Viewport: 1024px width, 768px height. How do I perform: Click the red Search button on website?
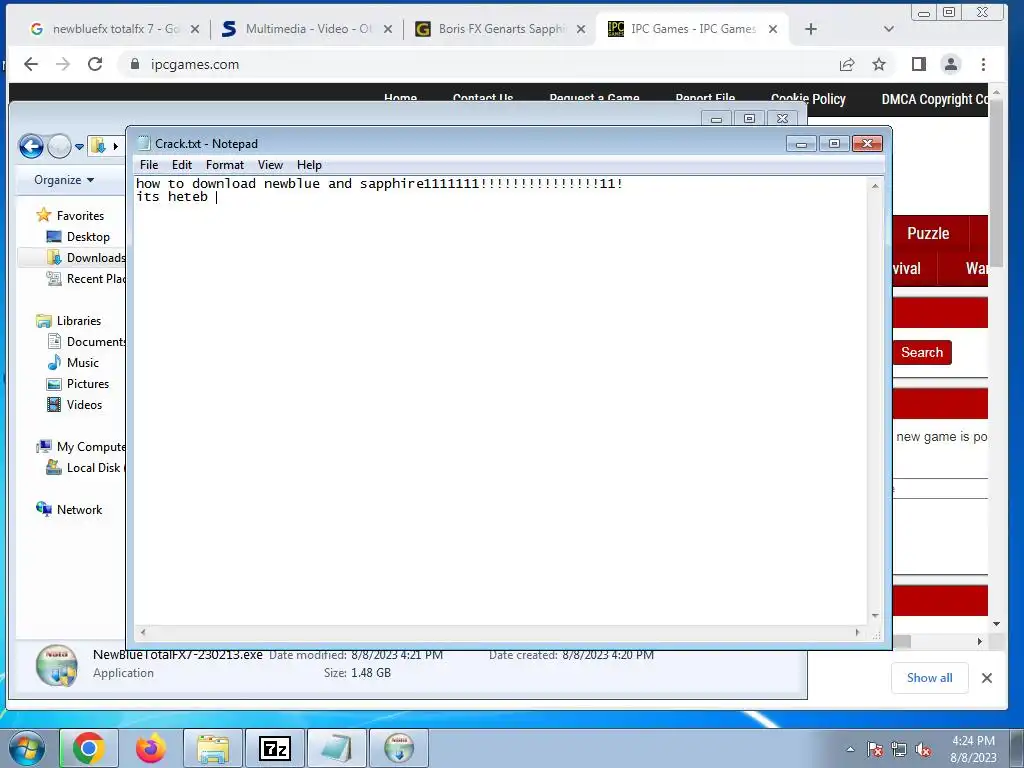click(x=921, y=353)
